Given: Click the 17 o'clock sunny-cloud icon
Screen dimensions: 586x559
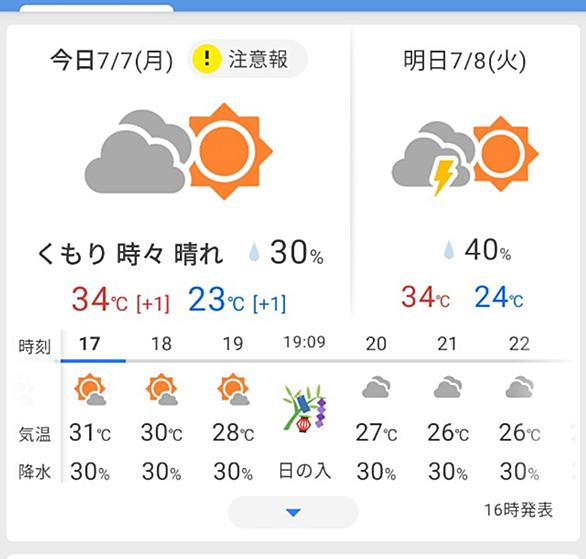Looking at the screenshot, I should click(x=90, y=389).
